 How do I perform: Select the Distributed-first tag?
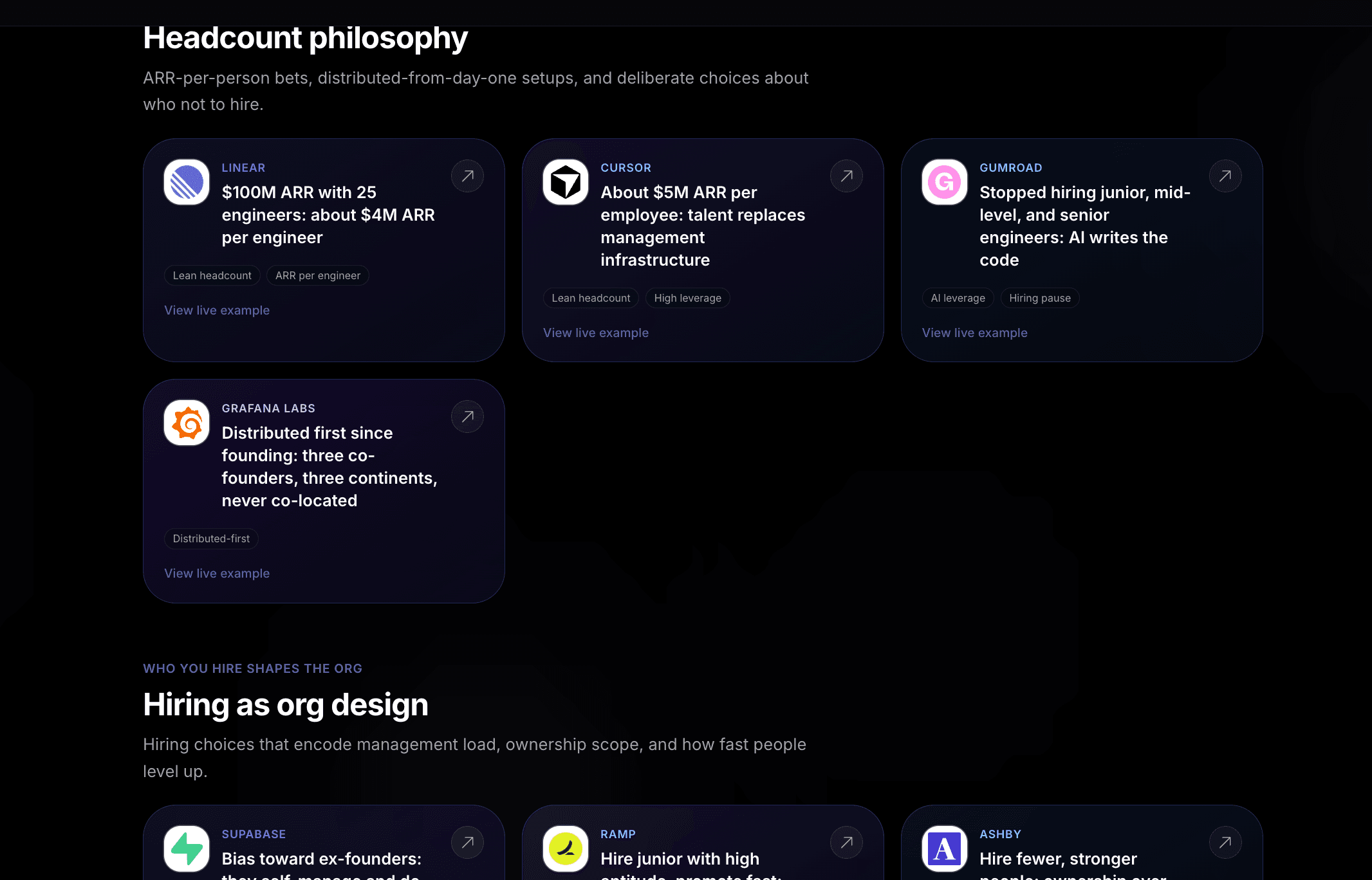211,538
